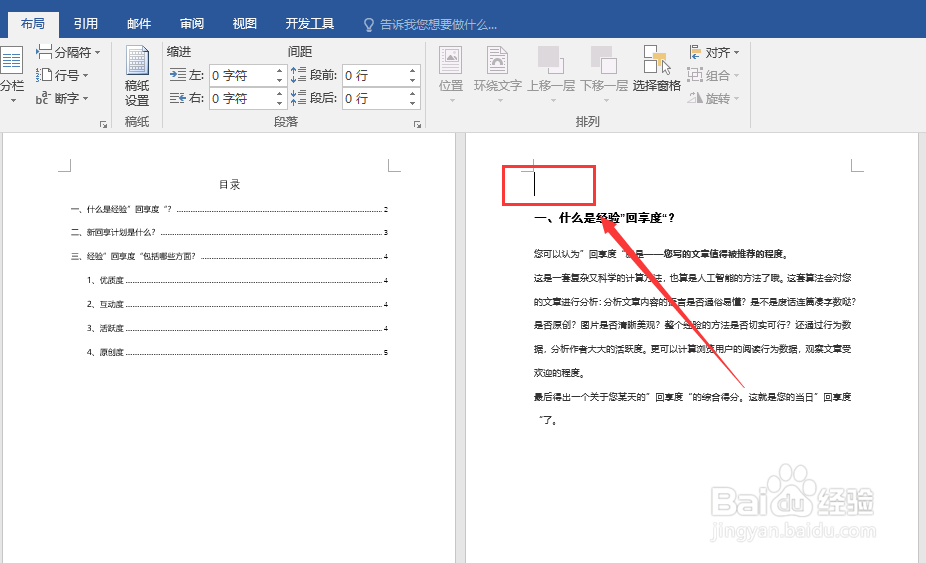Open the 行号 line numbers dropdown
926x563 pixels.
coord(62,75)
